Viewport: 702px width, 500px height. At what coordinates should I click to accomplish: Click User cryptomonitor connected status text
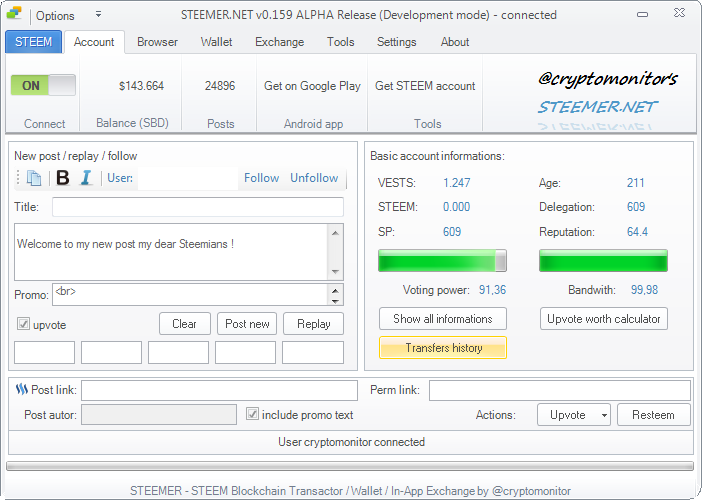click(351, 442)
